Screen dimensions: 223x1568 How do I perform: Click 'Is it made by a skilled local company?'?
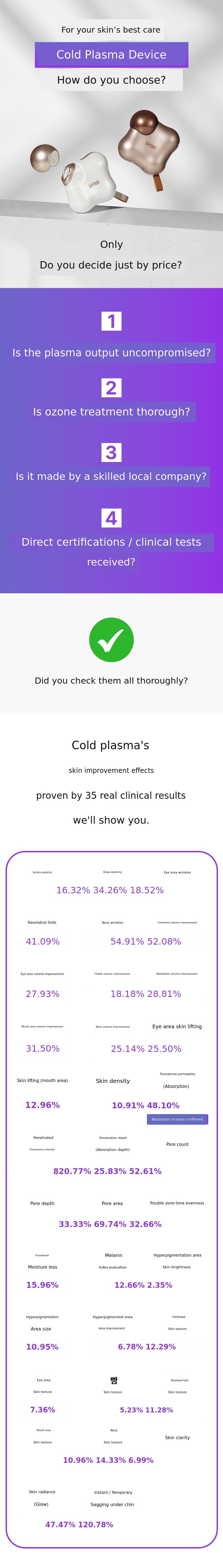point(111,476)
